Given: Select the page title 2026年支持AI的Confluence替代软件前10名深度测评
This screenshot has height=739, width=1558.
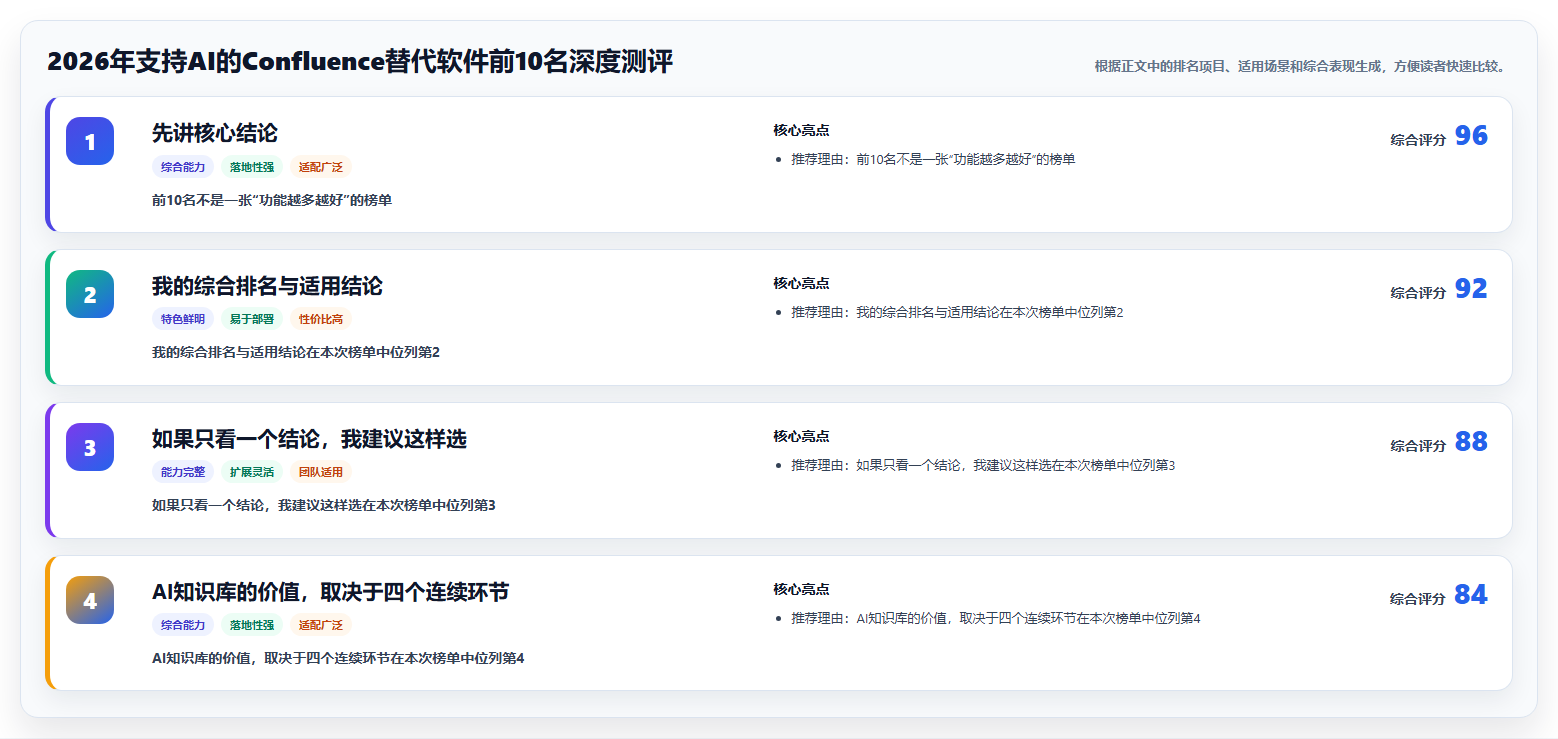Looking at the screenshot, I should click(x=360, y=62).
